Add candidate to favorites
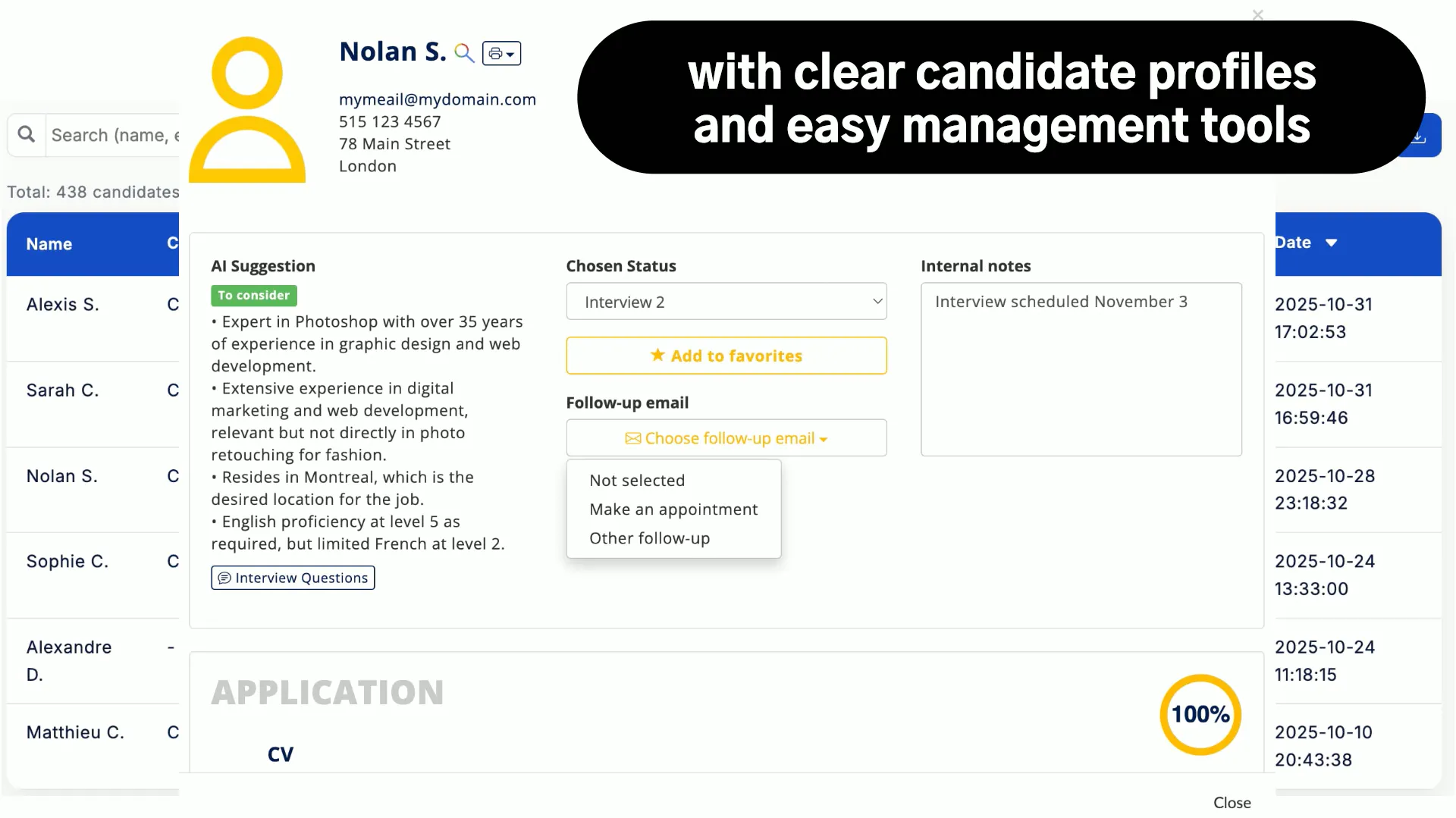 726,356
